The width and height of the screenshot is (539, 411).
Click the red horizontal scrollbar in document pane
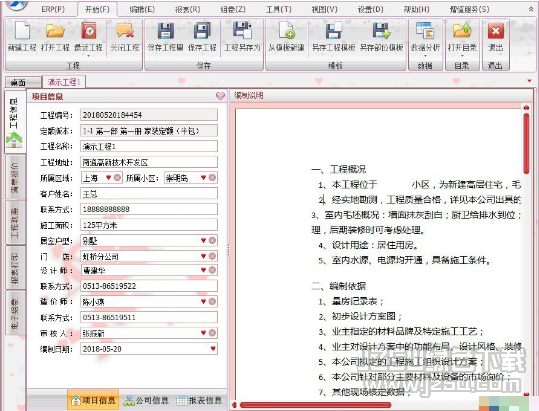click(316, 405)
